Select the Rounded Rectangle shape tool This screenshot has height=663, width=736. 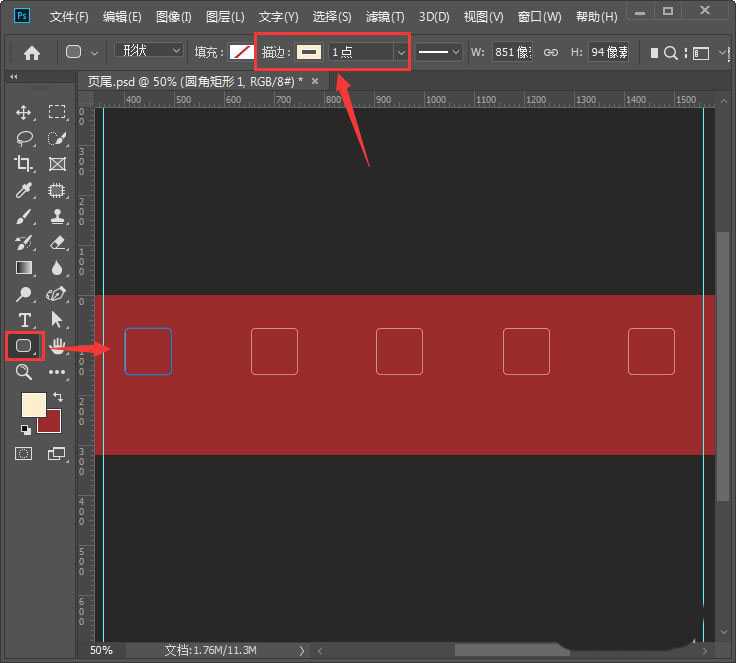(24, 346)
